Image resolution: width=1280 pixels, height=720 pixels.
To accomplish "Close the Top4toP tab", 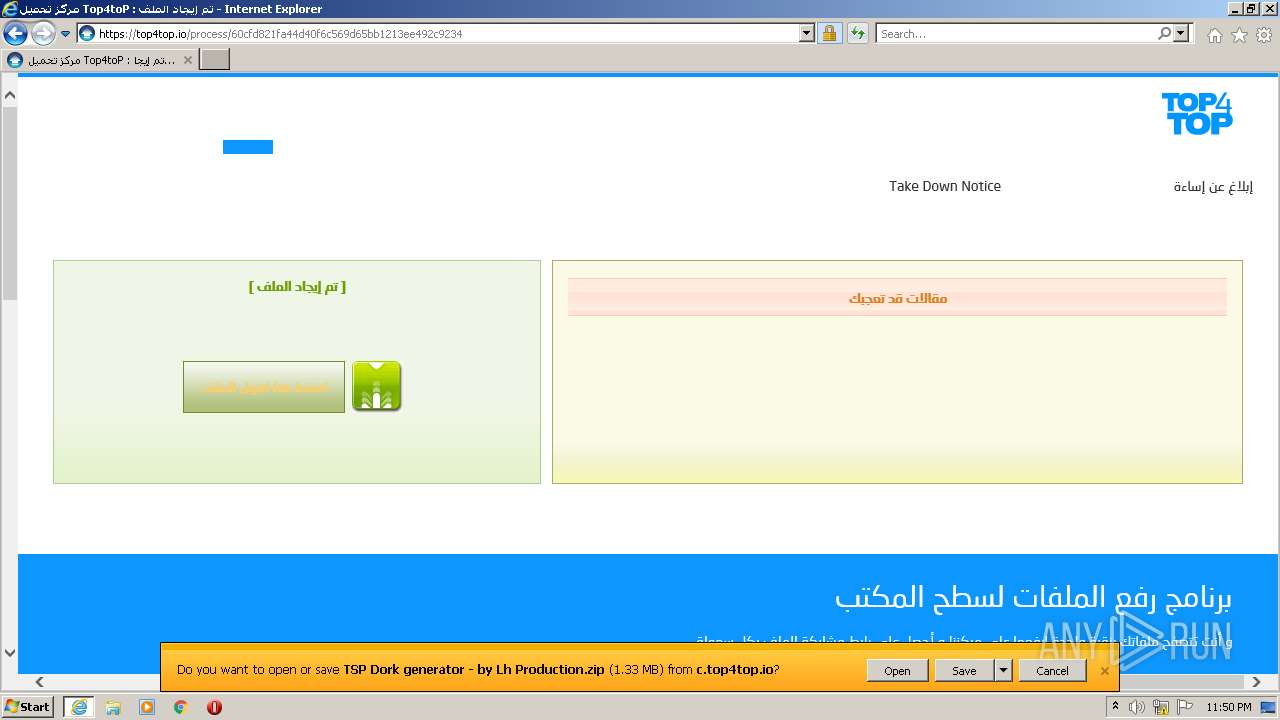I will coord(187,60).
